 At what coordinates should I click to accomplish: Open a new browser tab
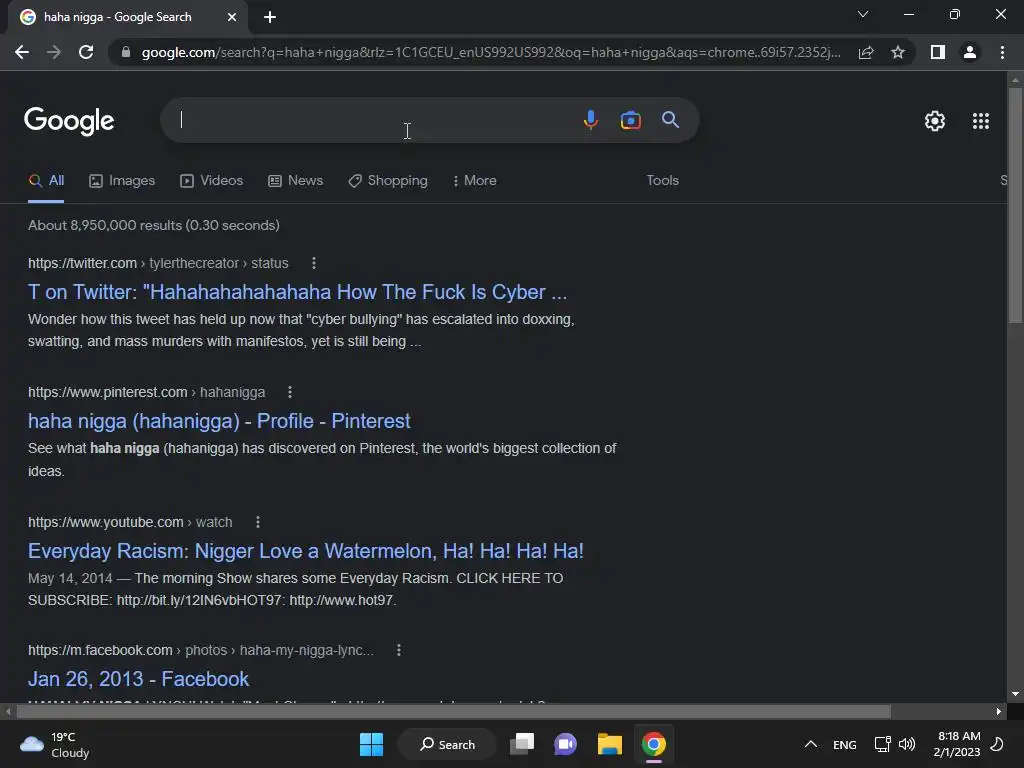coord(270,17)
